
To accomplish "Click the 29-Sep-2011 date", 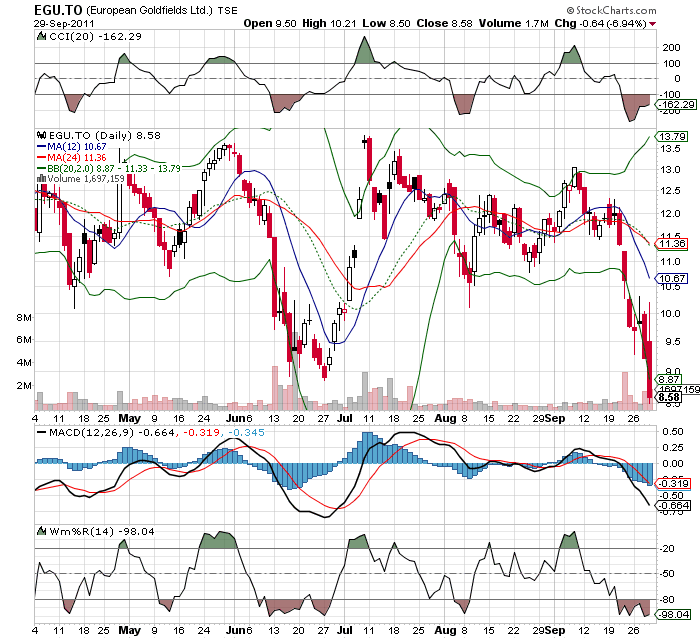I will (x=64, y=23).
